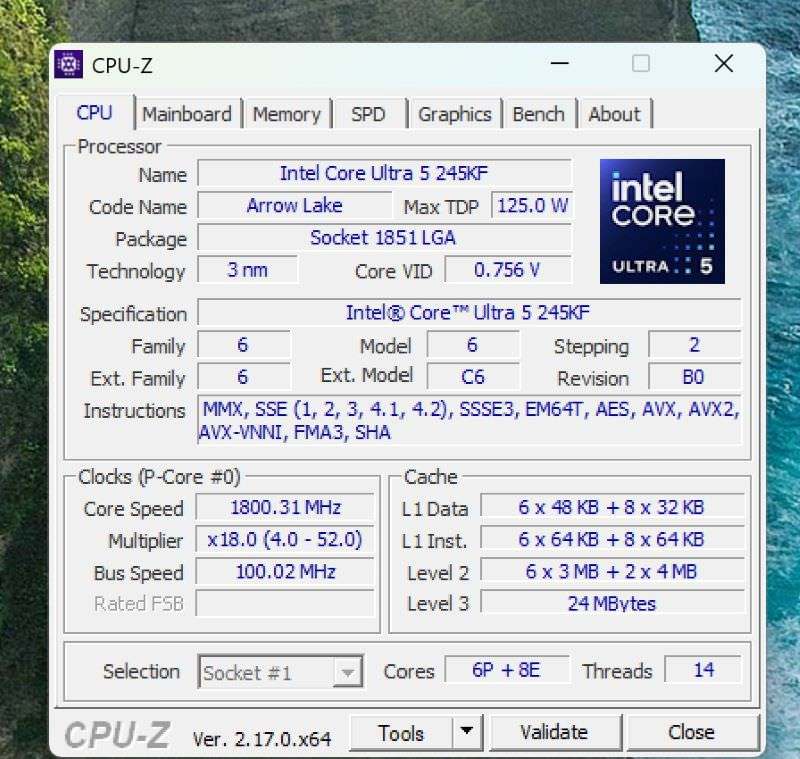This screenshot has height=759, width=800.
Task: Close the CPU-Z window with X
Action: (x=723, y=64)
